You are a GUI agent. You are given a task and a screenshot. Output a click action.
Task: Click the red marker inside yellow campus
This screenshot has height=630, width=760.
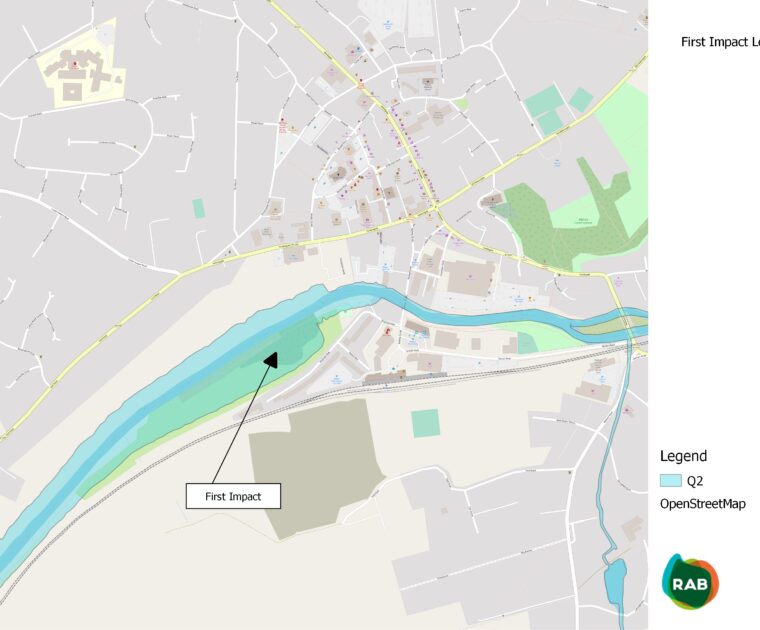[75, 64]
